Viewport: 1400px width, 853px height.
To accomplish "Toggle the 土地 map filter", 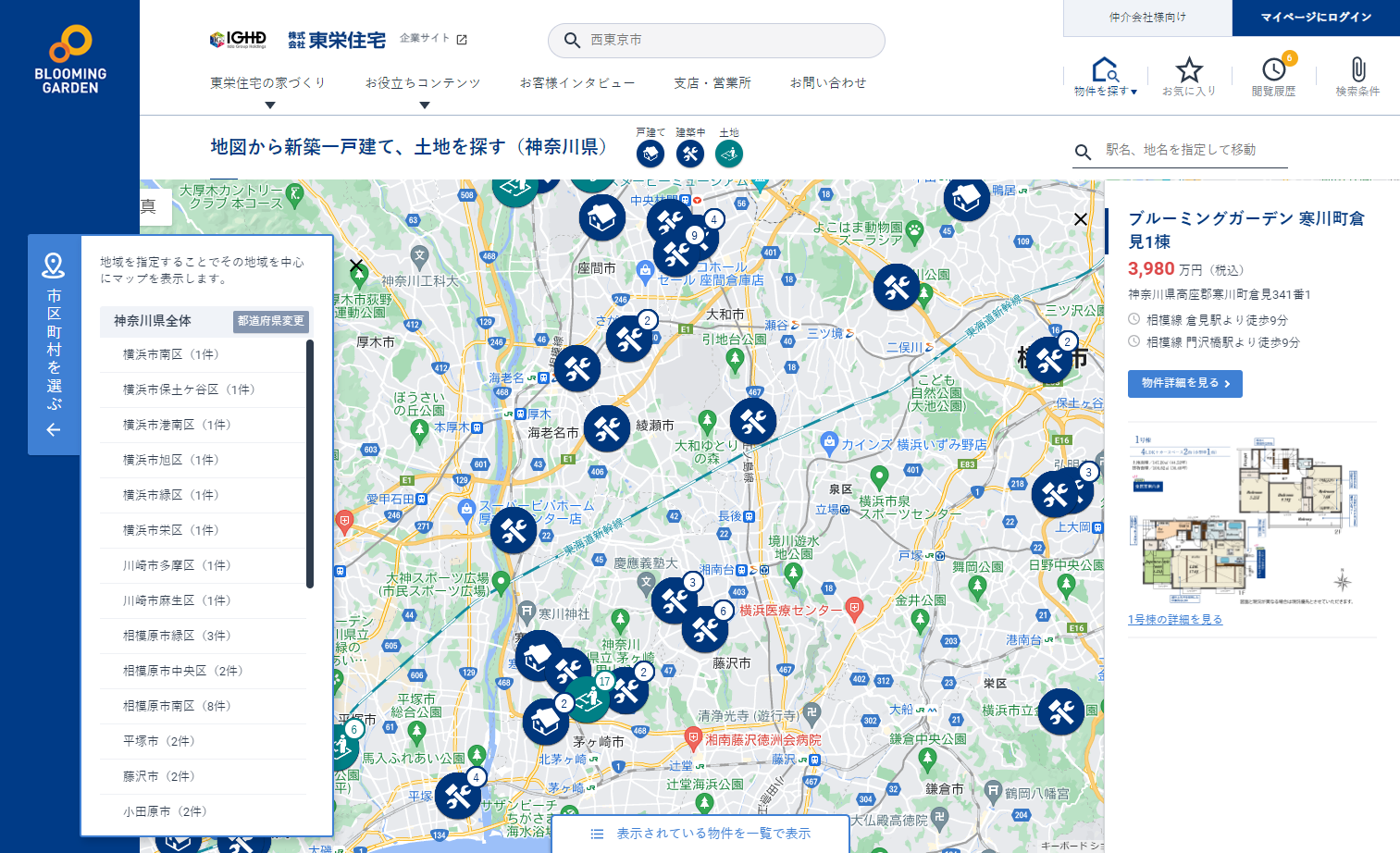I will click(x=730, y=153).
